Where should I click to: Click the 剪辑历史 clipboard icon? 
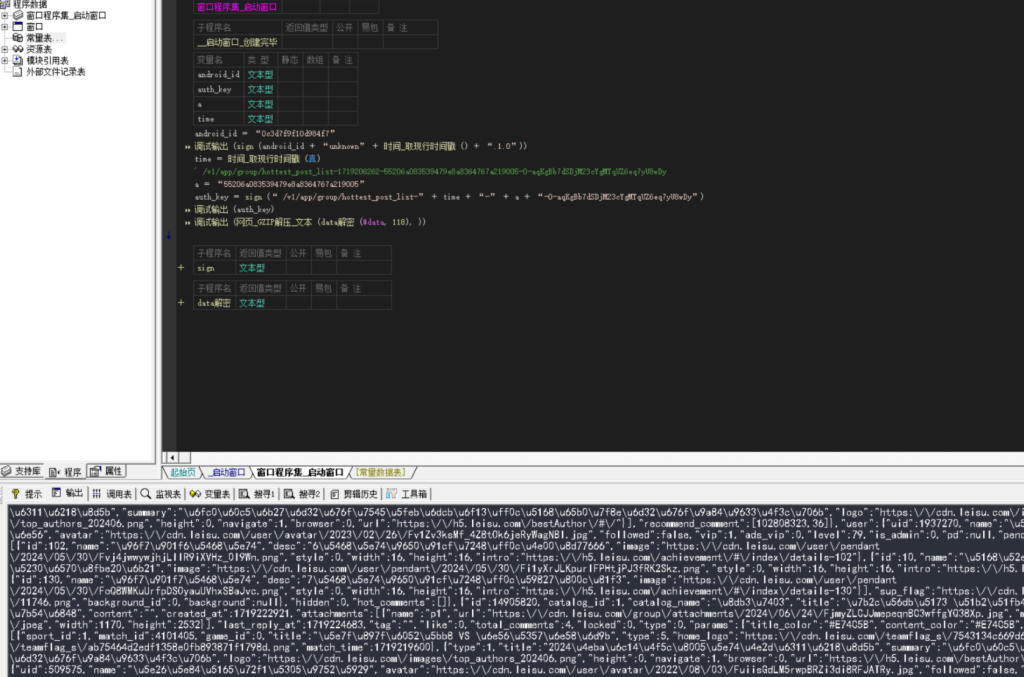coord(334,494)
